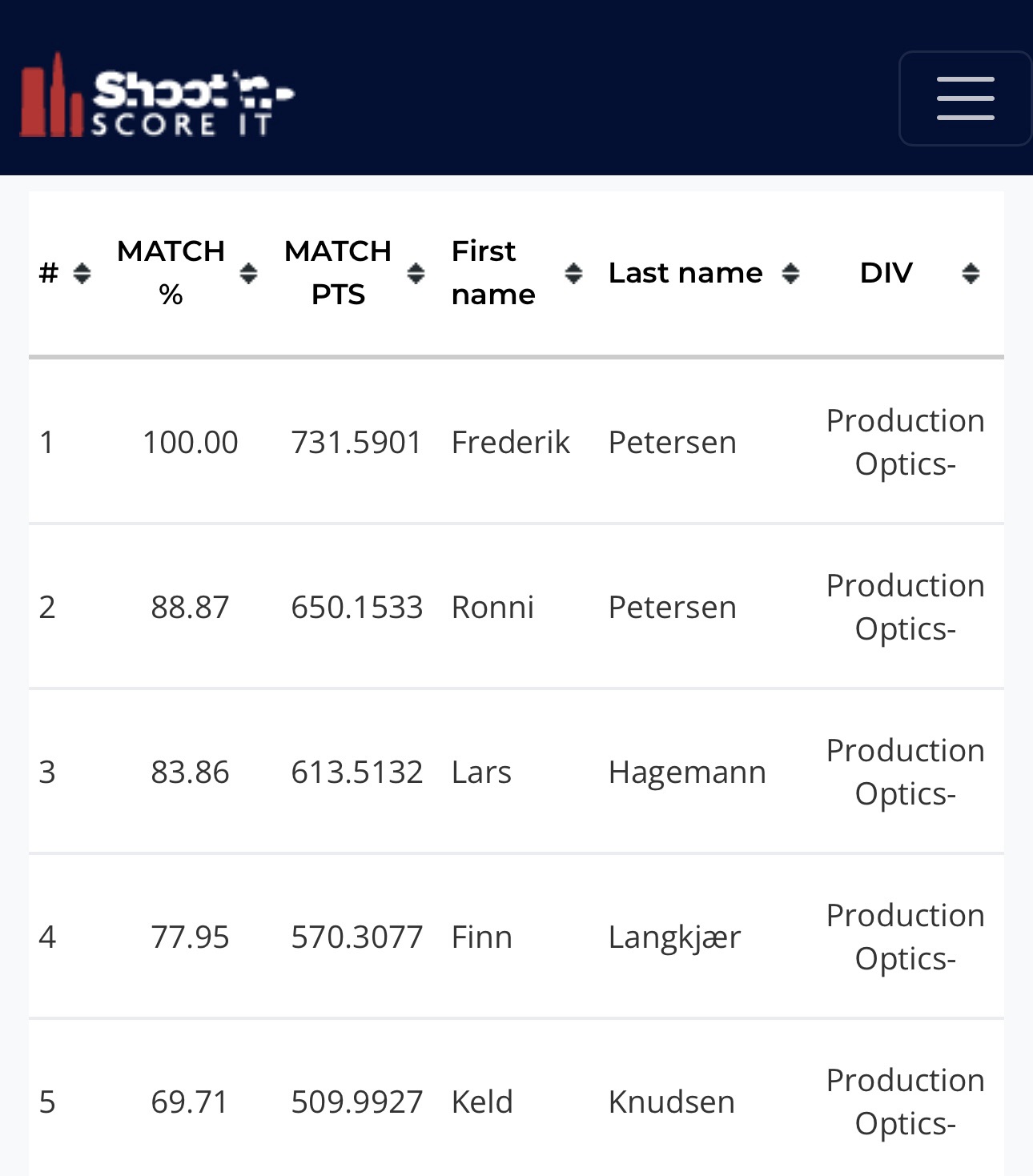Viewport: 1033px width, 1176px height.
Task: Sort by MATCH PTS column arrows
Action: click(416, 274)
